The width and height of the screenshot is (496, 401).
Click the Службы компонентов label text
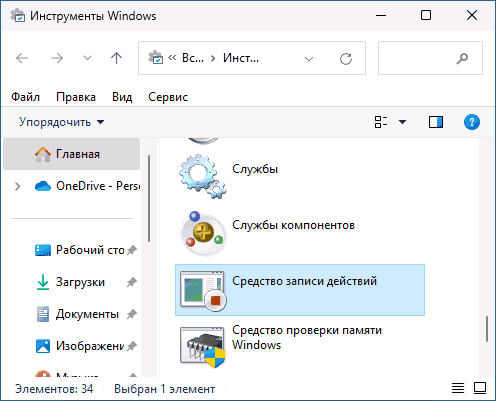point(293,225)
